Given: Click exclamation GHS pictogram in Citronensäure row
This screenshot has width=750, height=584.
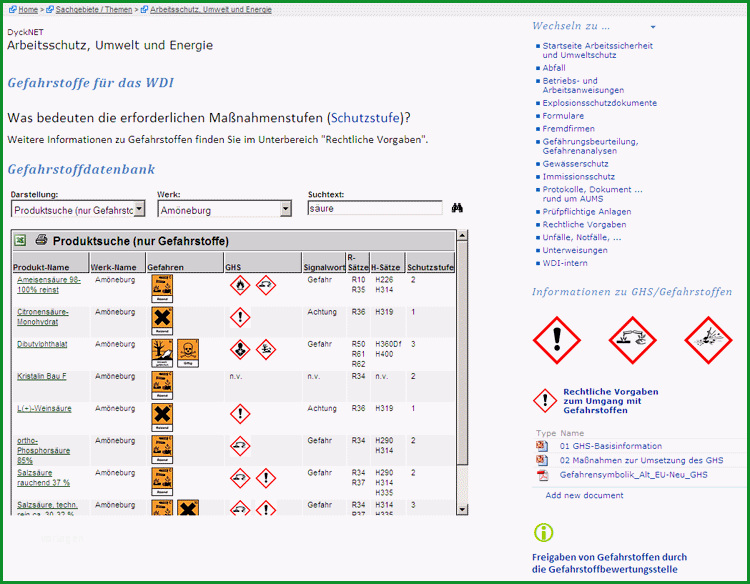Looking at the screenshot, I should pyautogui.click(x=240, y=318).
